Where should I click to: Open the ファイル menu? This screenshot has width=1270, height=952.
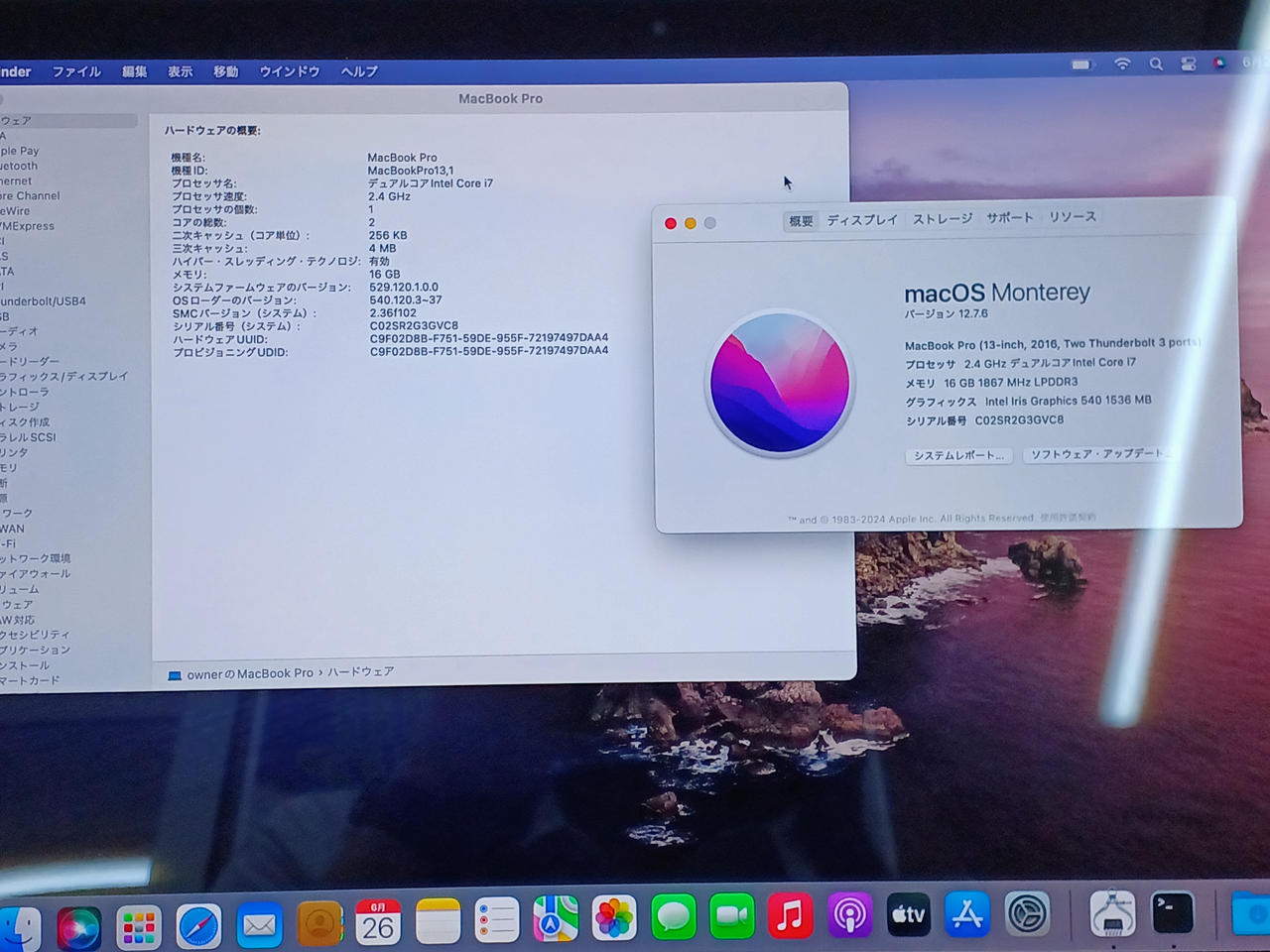(x=76, y=71)
